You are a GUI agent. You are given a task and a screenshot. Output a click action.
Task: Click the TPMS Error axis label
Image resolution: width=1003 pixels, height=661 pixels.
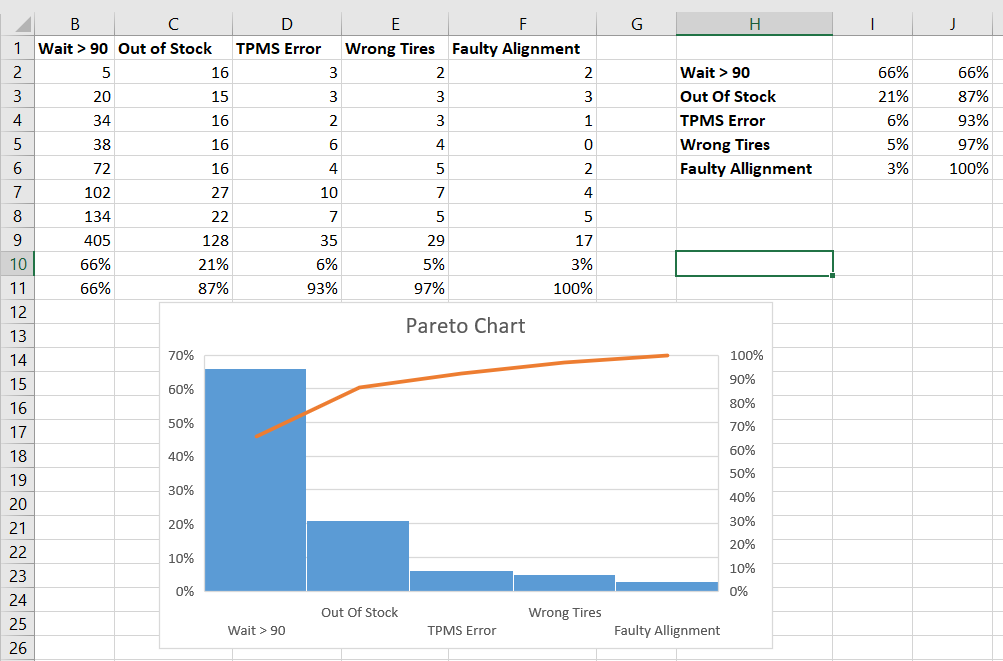coord(462,630)
